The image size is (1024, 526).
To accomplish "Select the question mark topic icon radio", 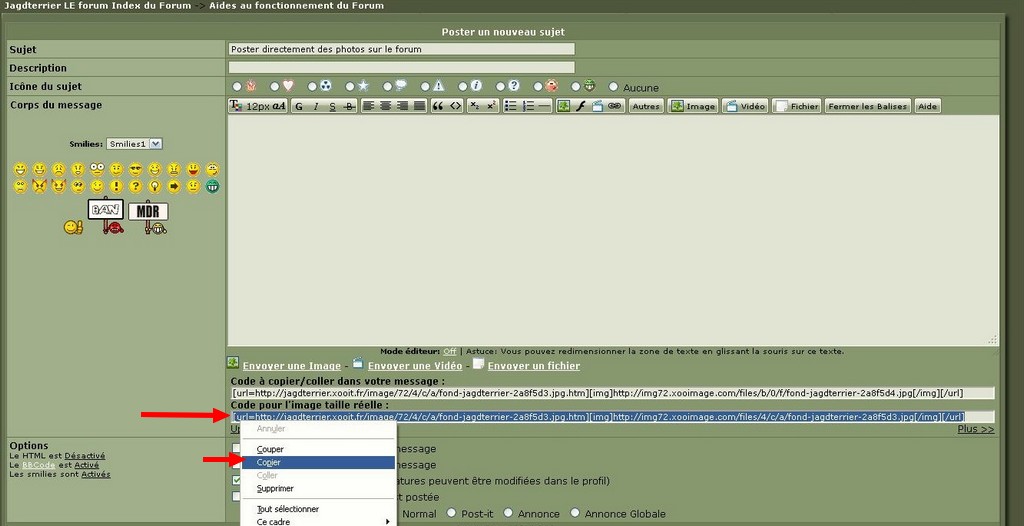I will pos(500,86).
